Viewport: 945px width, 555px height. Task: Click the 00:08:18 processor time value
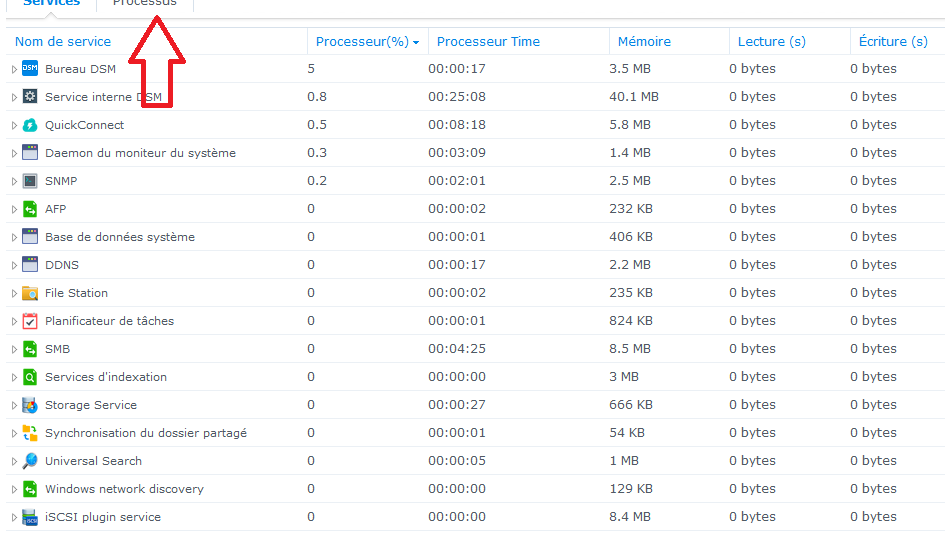(x=457, y=125)
